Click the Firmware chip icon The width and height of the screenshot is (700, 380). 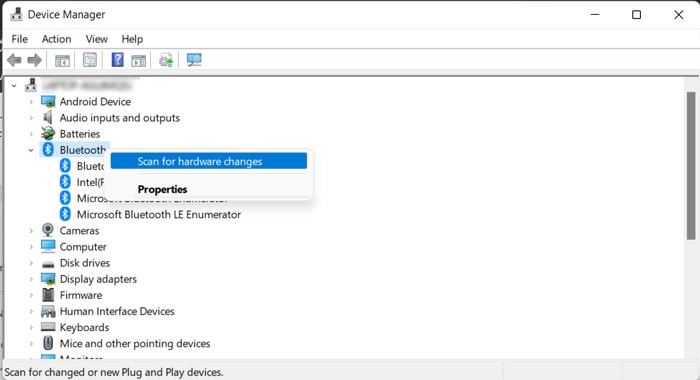point(48,295)
